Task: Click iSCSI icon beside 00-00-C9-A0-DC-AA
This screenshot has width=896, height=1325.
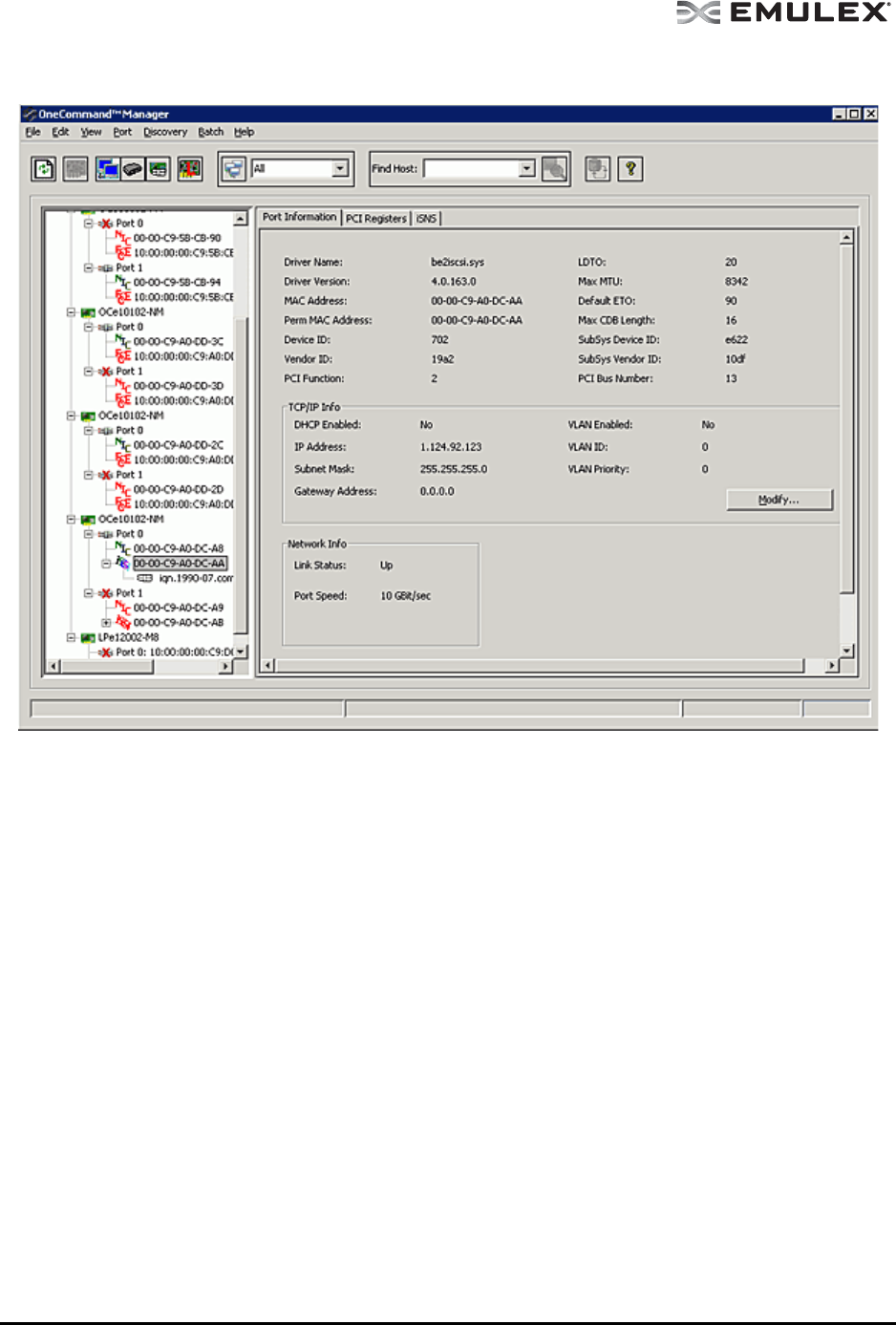Action: pos(122,564)
